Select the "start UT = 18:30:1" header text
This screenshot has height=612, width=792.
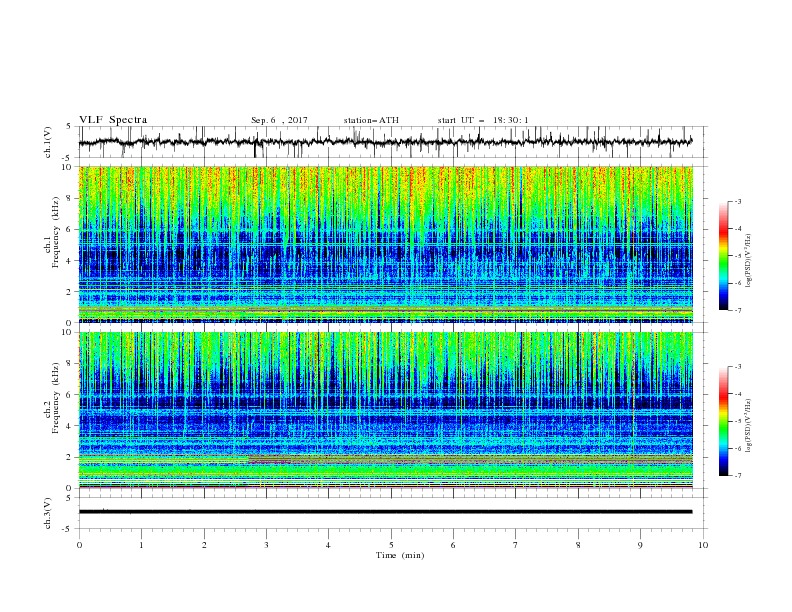click(483, 120)
